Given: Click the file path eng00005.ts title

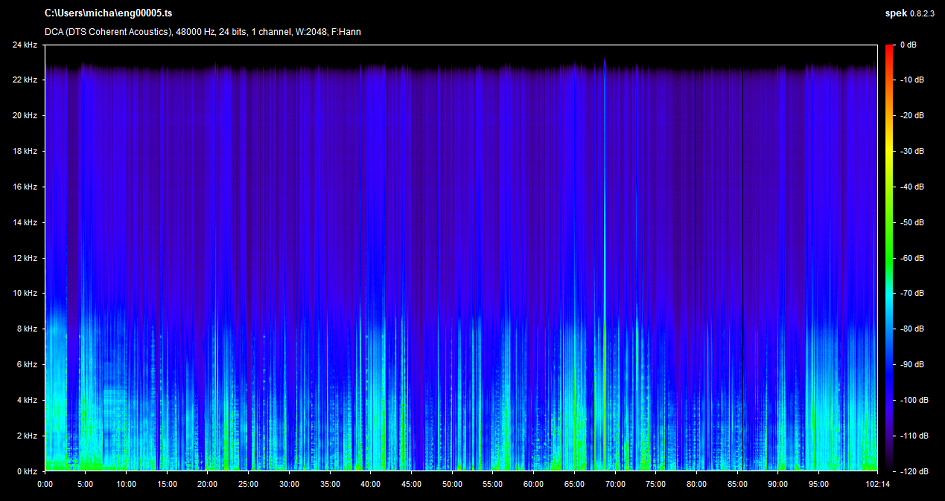Looking at the screenshot, I should pyautogui.click(x=109, y=14).
